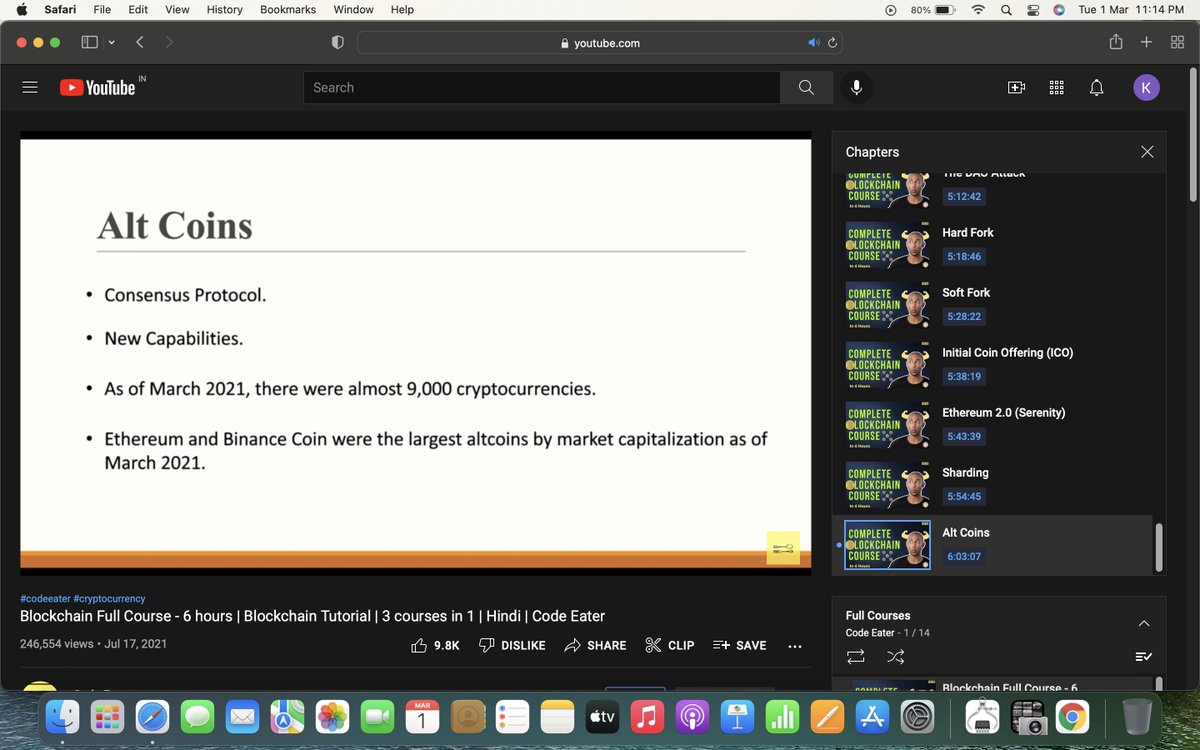This screenshot has height=750, width=1200.
Task: Toggle the Safari sidebar
Action: pos(89,43)
